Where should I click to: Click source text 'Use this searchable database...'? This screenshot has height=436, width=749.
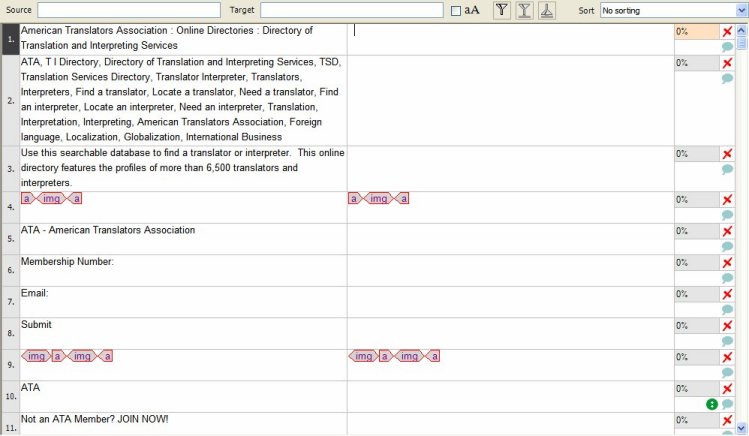pos(182,168)
